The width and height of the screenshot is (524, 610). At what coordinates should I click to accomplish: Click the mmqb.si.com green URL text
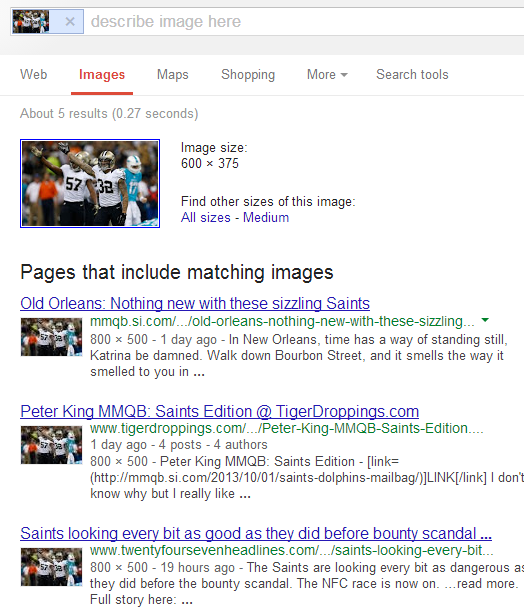pos(282,321)
